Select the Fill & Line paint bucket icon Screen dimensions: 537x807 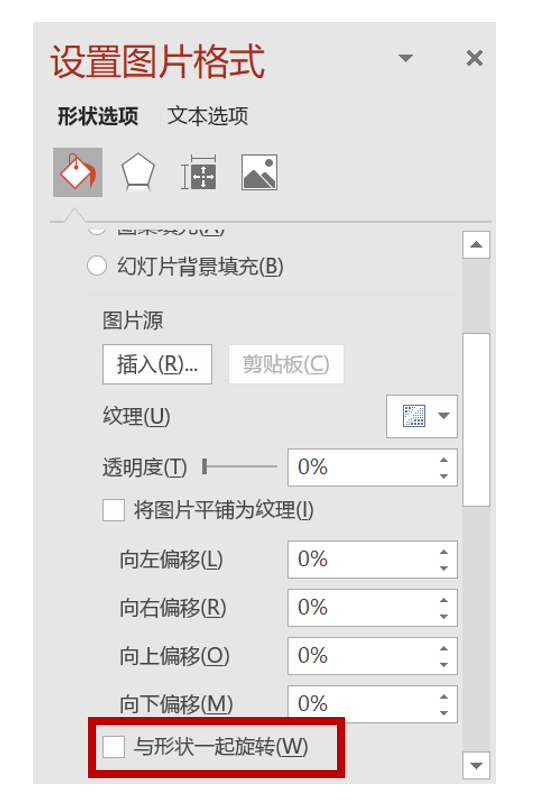tap(78, 172)
